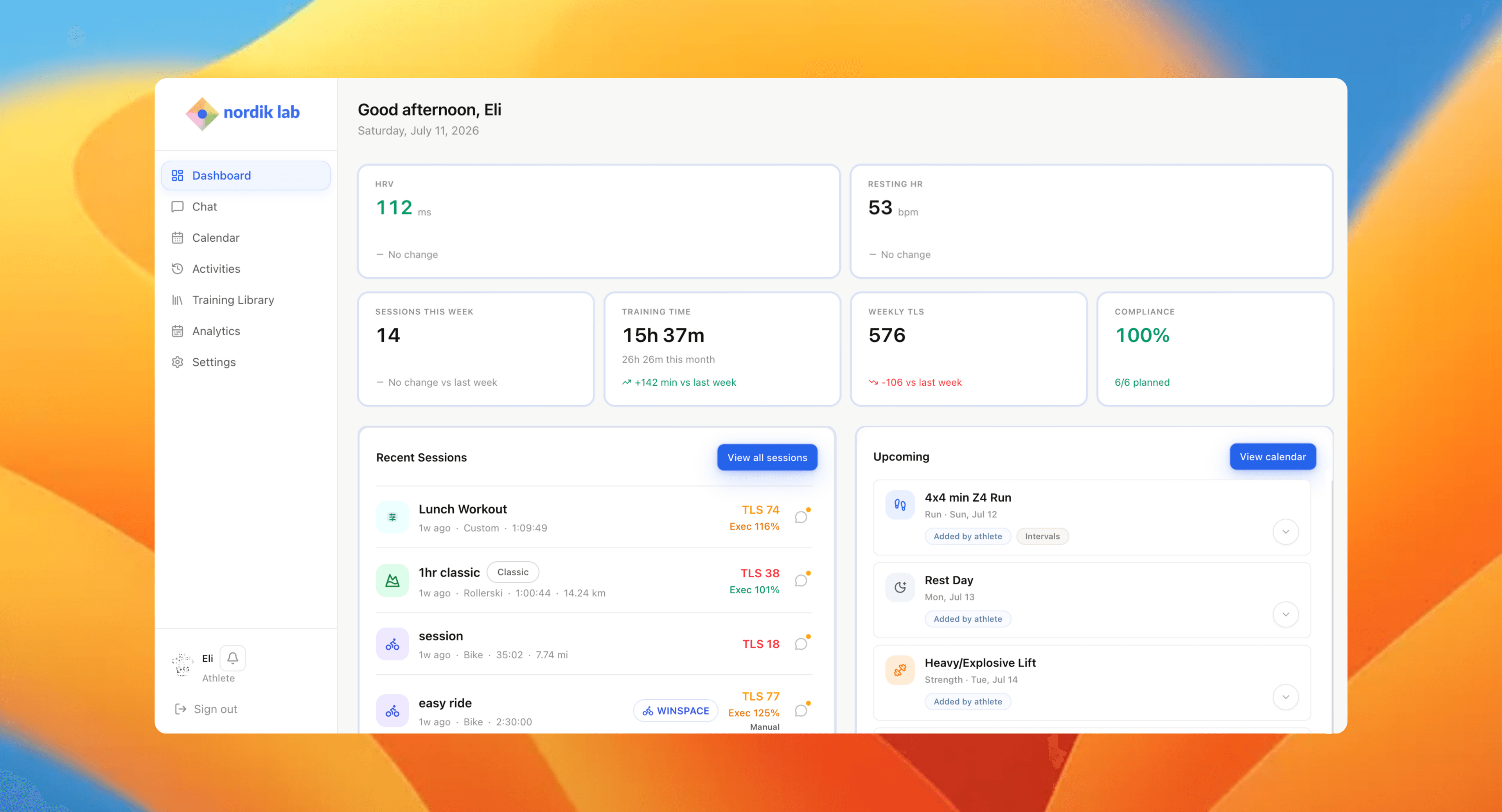Click '+142 min vs last week' text
1502x812 pixels.
click(685, 383)
